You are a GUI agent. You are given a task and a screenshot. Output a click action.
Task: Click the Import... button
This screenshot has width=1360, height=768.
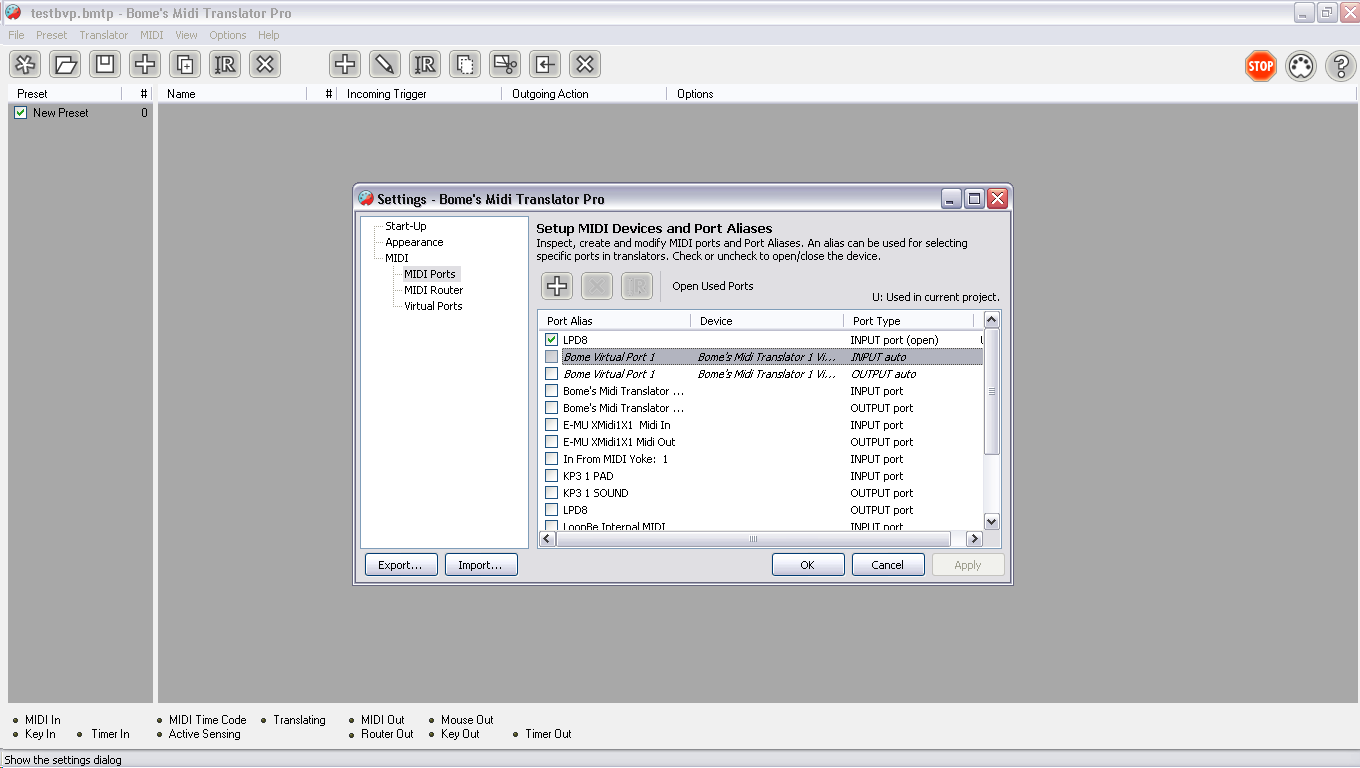coord(480,565)
